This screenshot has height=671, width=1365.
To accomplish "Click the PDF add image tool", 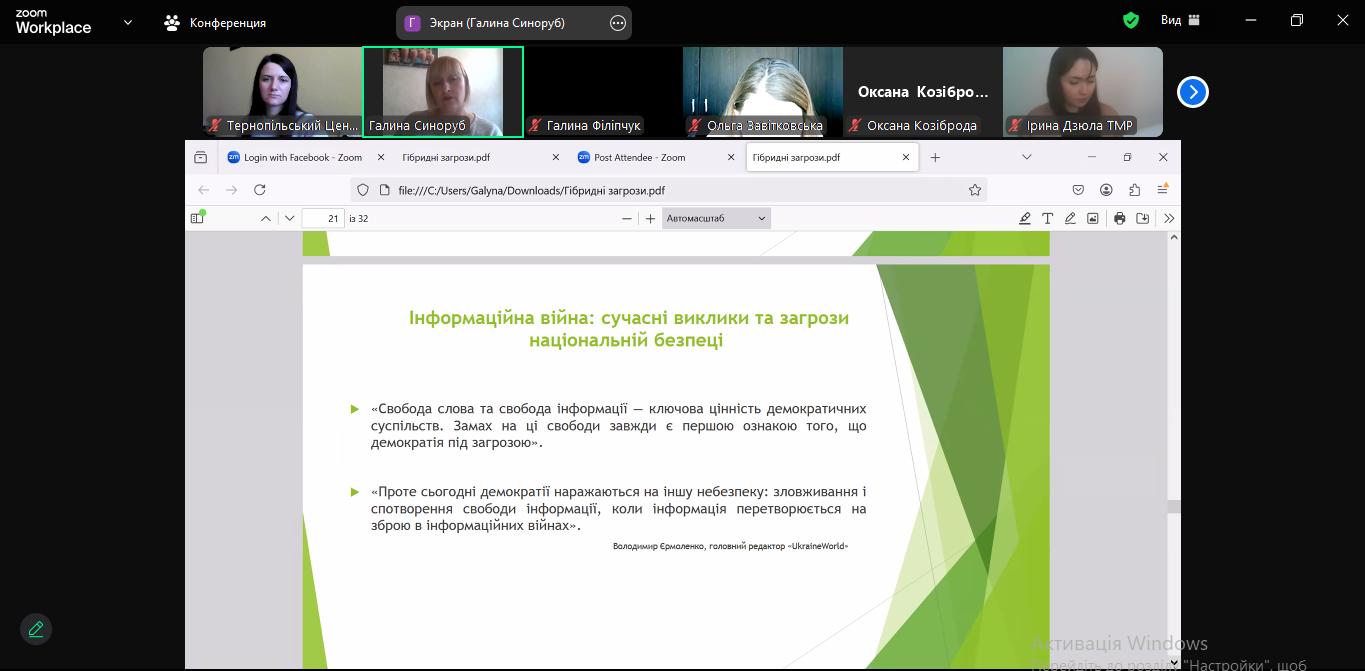I will (1093, 218).
